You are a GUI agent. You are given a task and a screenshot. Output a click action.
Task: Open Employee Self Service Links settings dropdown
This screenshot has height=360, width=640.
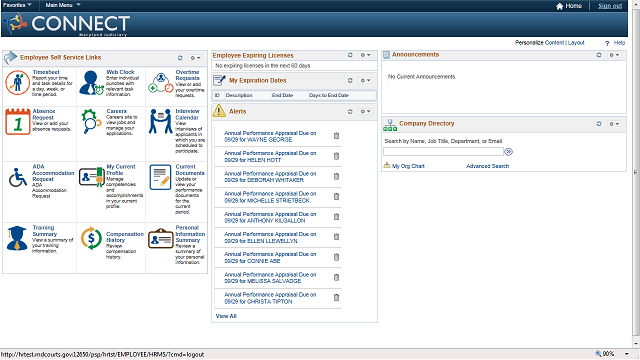click(195, 58)
